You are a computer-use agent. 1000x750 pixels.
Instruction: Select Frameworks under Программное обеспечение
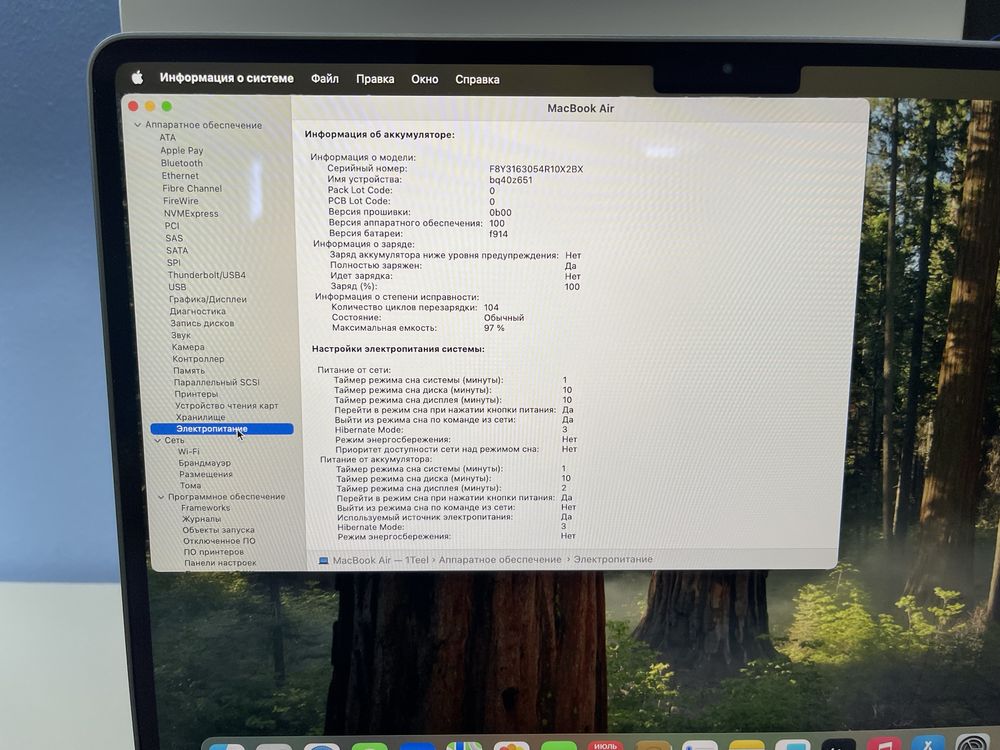[205, 508]
